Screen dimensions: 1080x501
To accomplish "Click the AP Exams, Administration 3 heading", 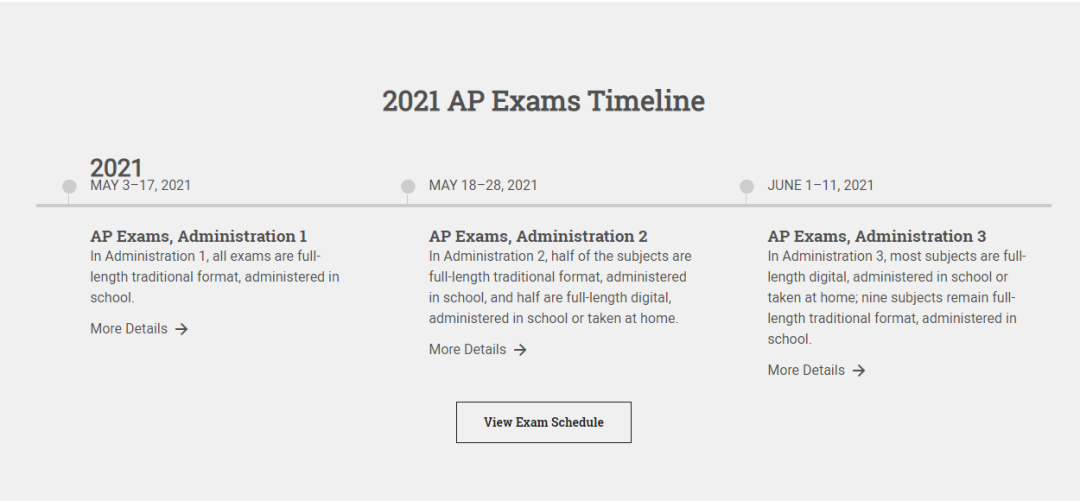I will coord(877,236).
